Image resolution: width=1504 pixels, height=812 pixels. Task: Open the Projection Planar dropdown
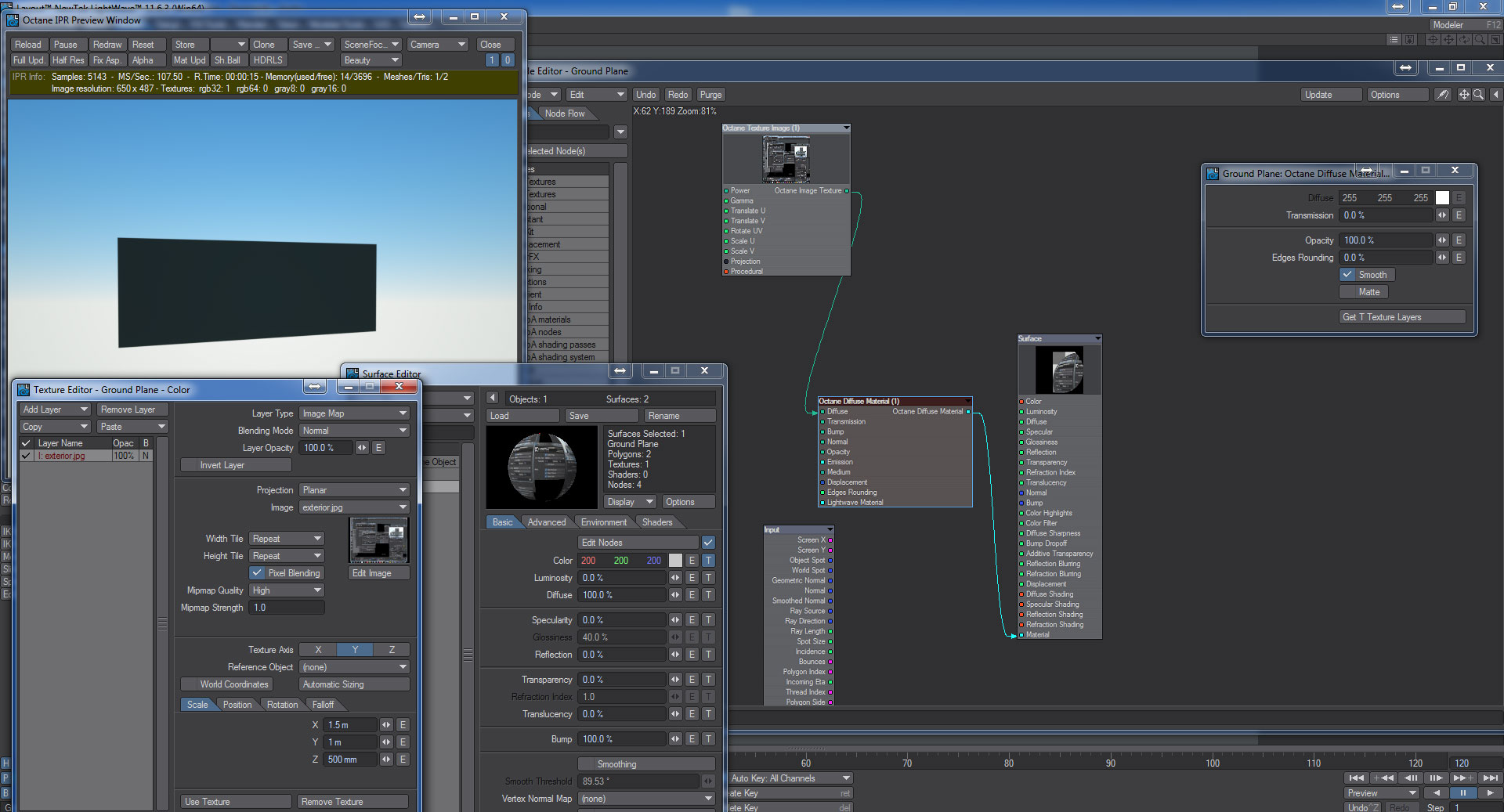pos(354,490)
